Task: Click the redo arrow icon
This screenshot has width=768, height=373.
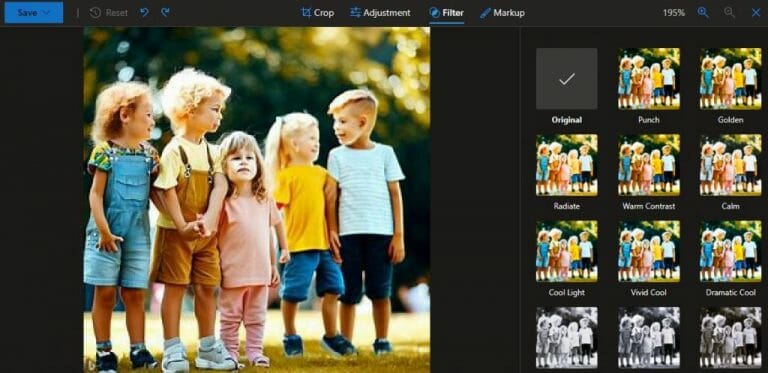Action: pos(166,13)
